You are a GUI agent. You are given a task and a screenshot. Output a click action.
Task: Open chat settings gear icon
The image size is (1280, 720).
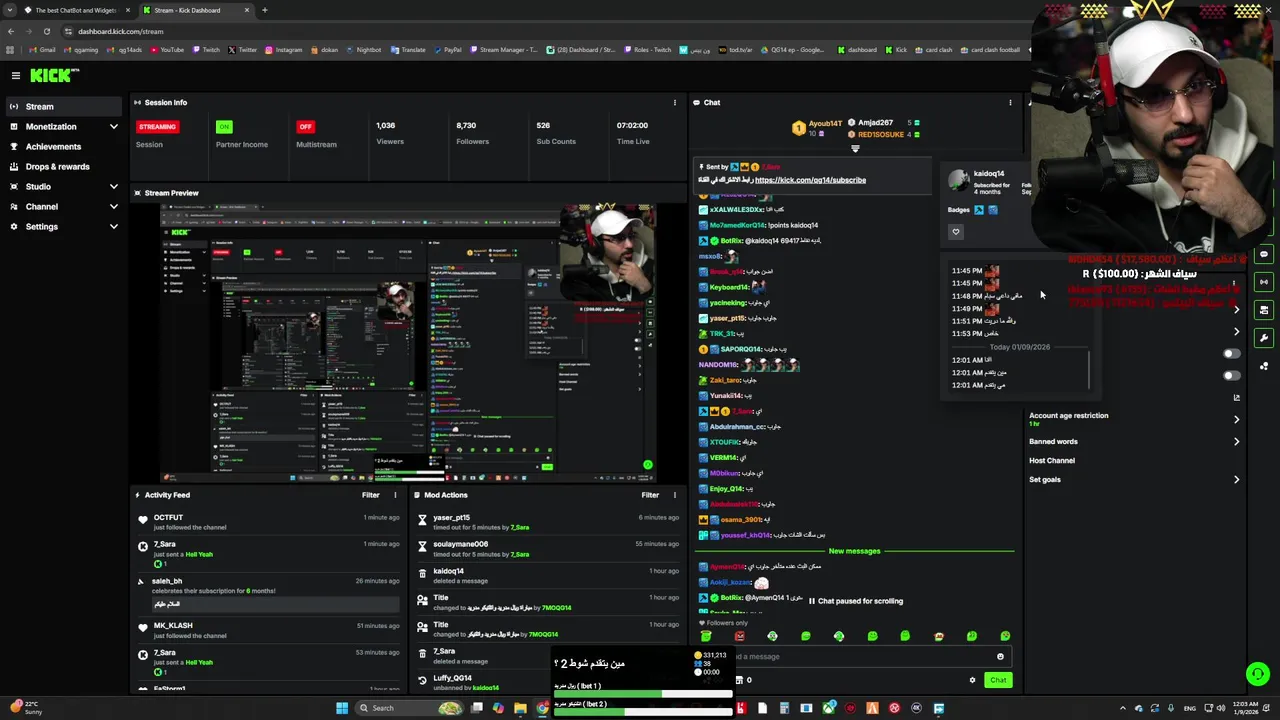tap(972, 680)
